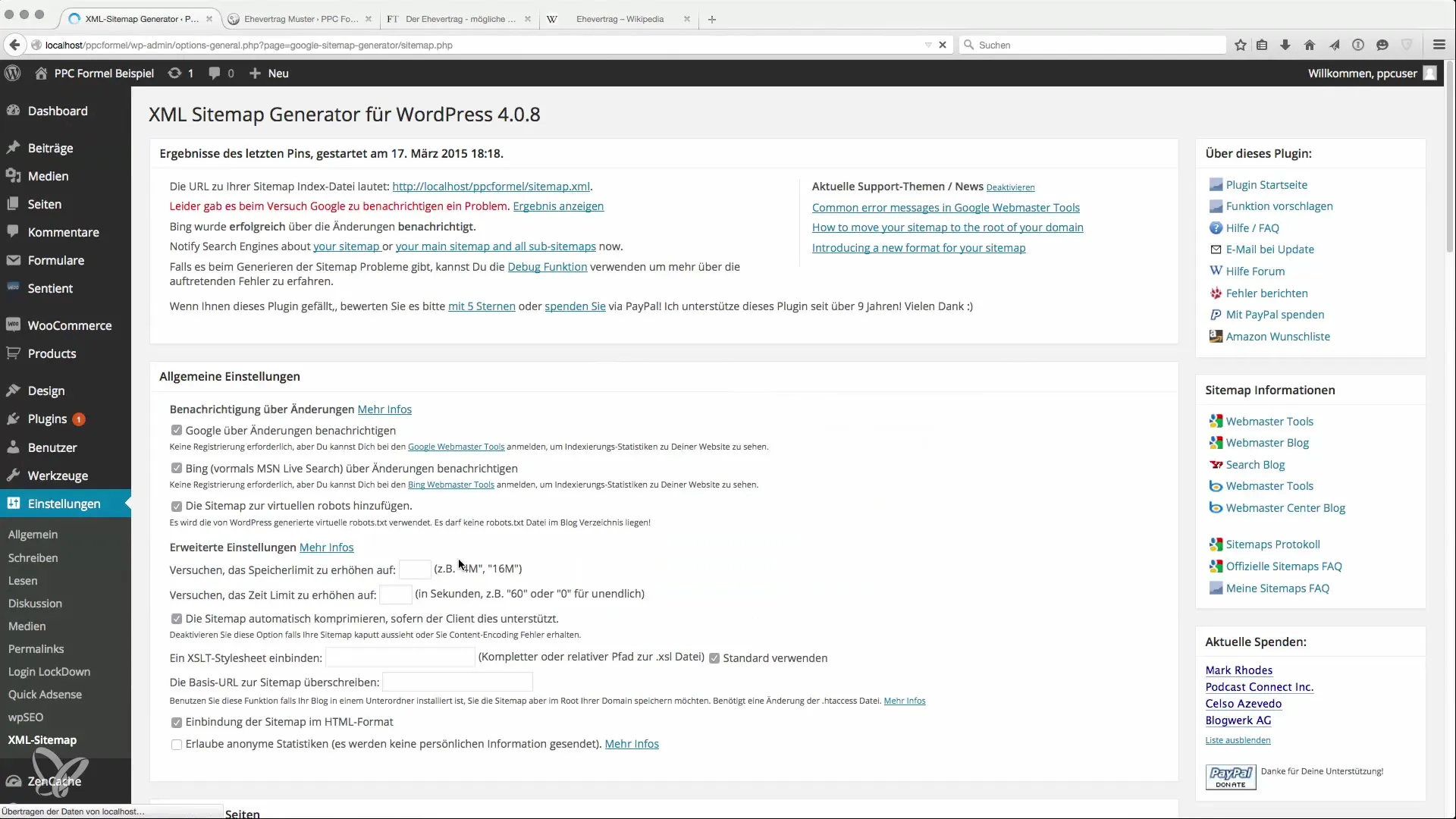Open PPC Formel Beispiel site home
The height and width of the screenshot is (819, 1456).
(x=94, y=73)
